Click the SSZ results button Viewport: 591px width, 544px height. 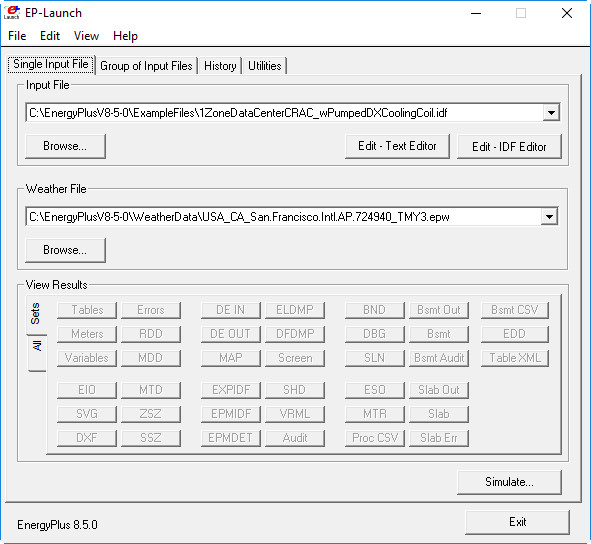[151, 438]
